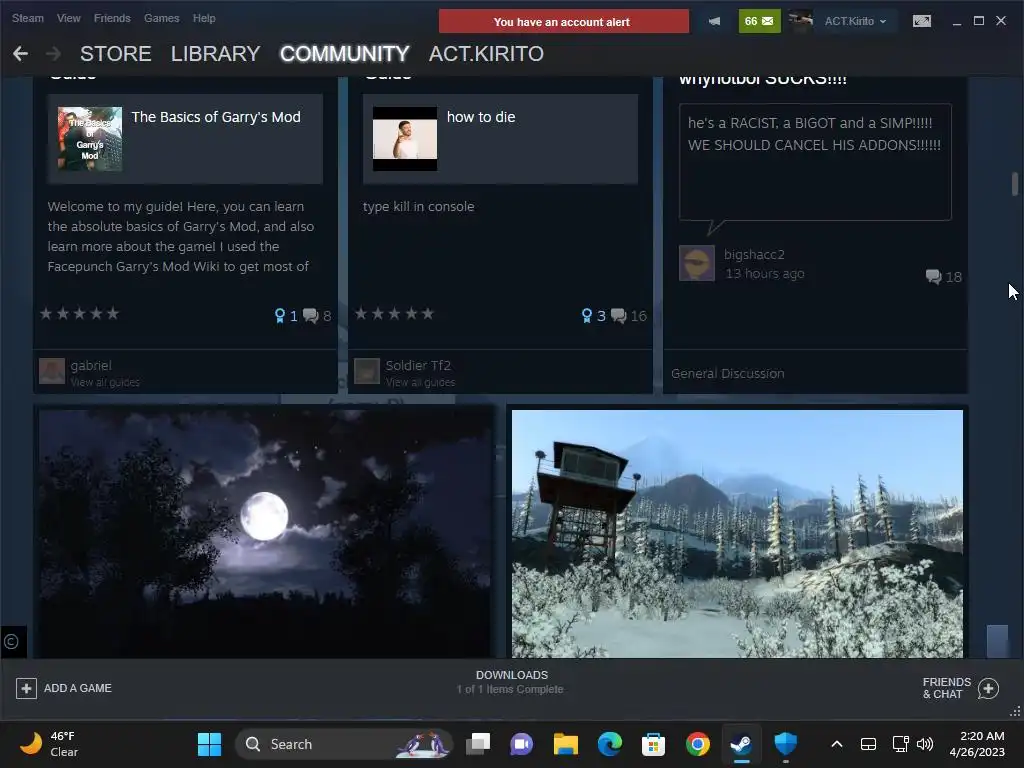Open the Friends menu
This screenshot has width=1024, height=768.
112,18
